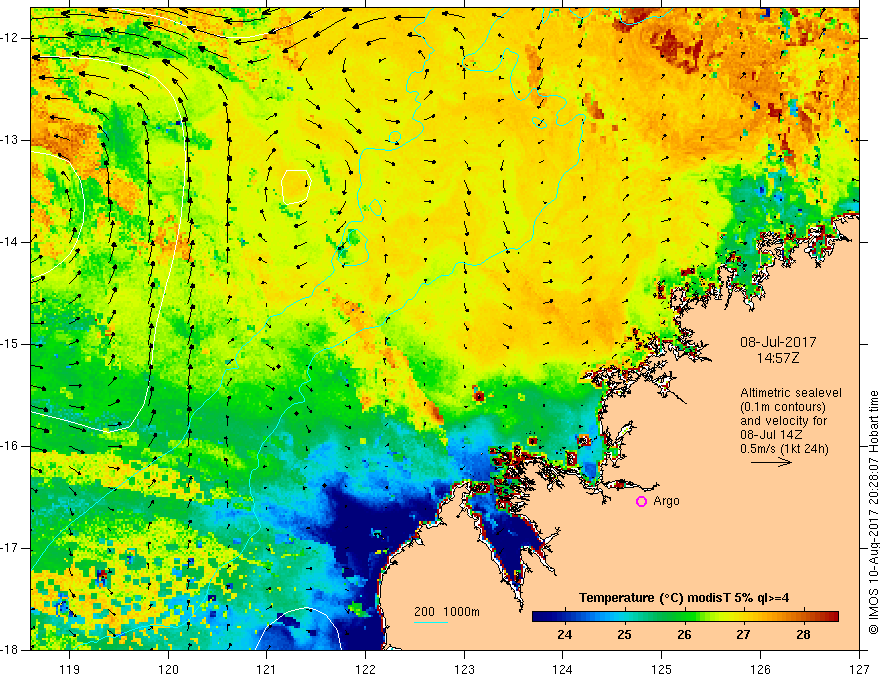Click the Altimetric sealevel caption line

(791, 393)
